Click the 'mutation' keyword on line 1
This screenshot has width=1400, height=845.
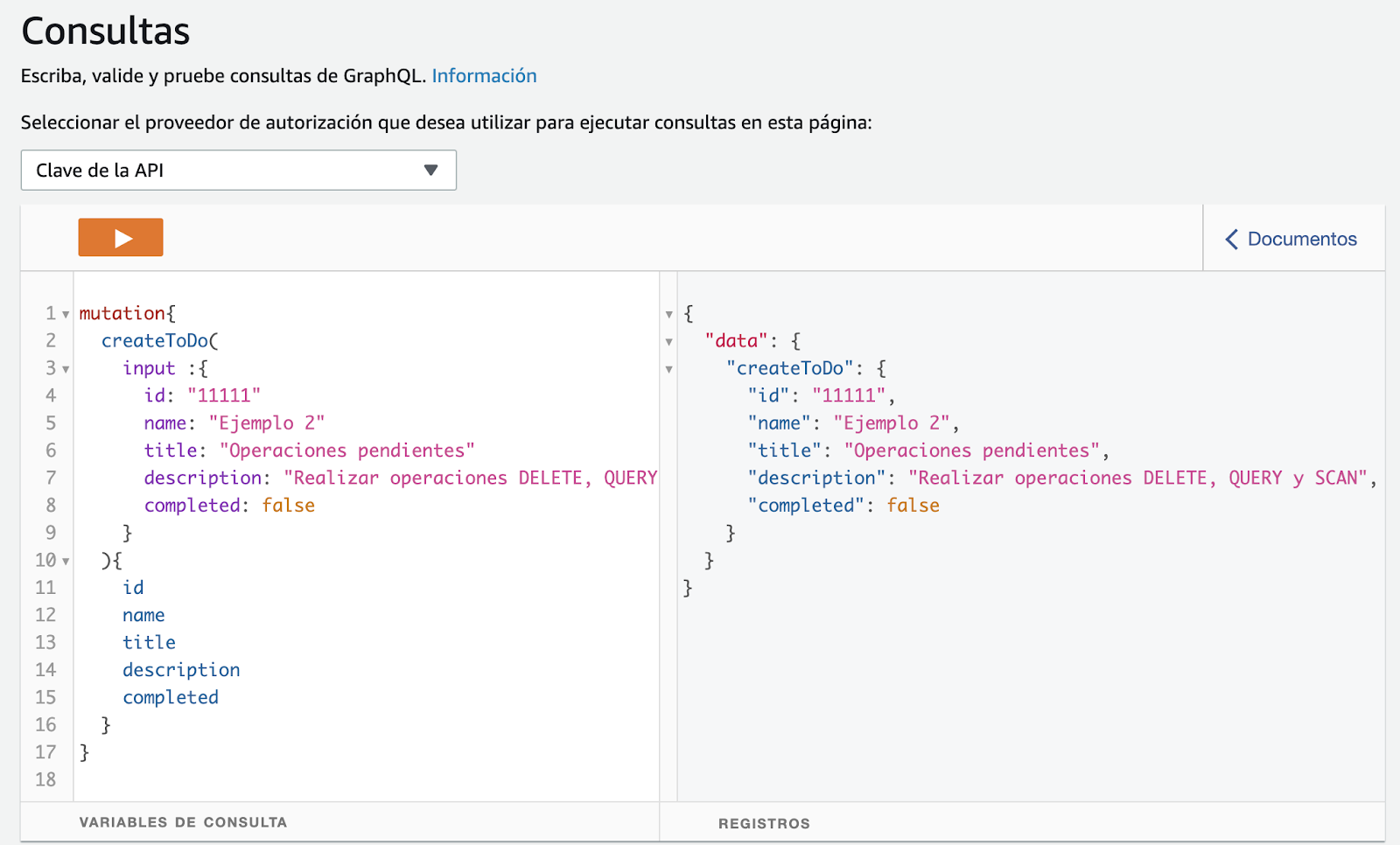122,313
